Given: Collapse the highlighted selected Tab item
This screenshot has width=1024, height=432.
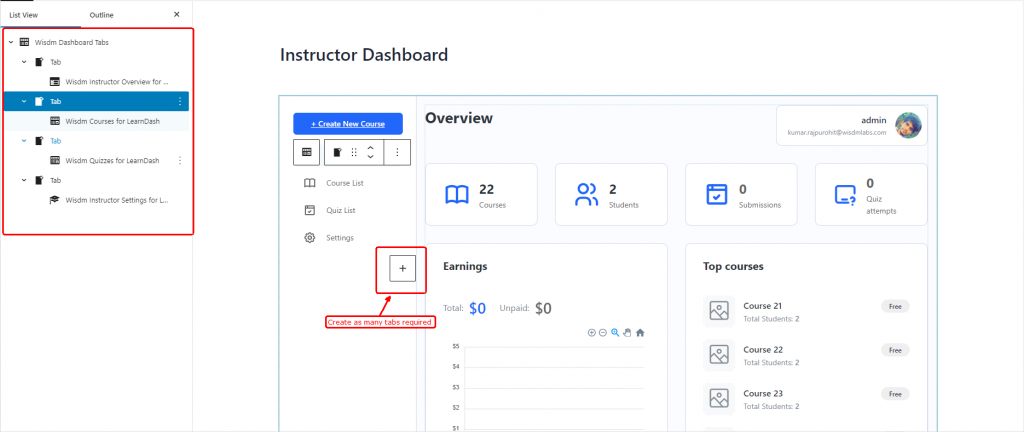Looking at the screenshot, I should (x=24, y=101).
